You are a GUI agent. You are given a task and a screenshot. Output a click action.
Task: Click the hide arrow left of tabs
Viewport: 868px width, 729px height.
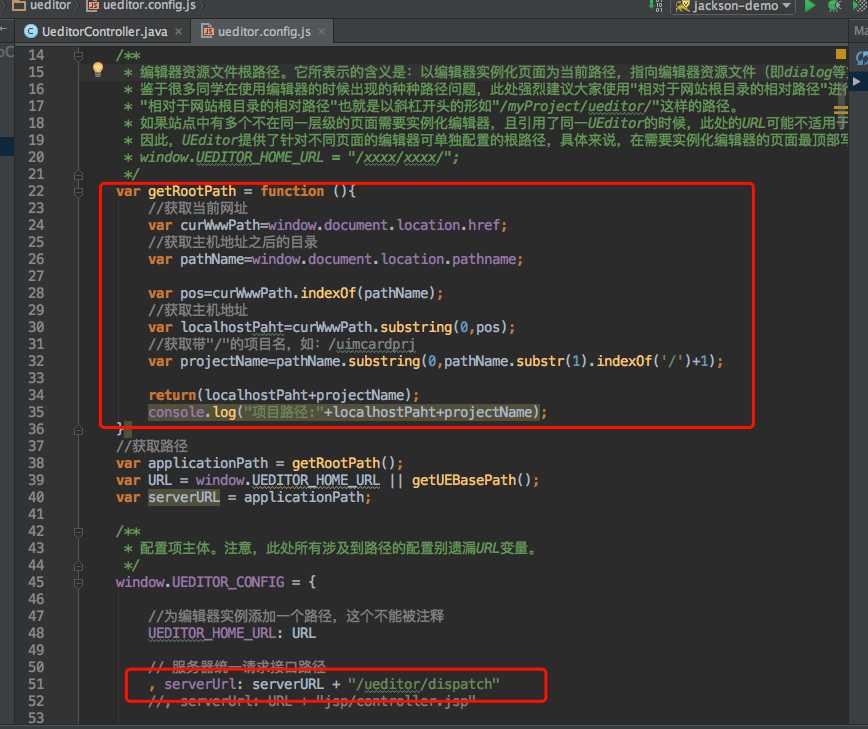pyautogui.click(x=3, y=28)
